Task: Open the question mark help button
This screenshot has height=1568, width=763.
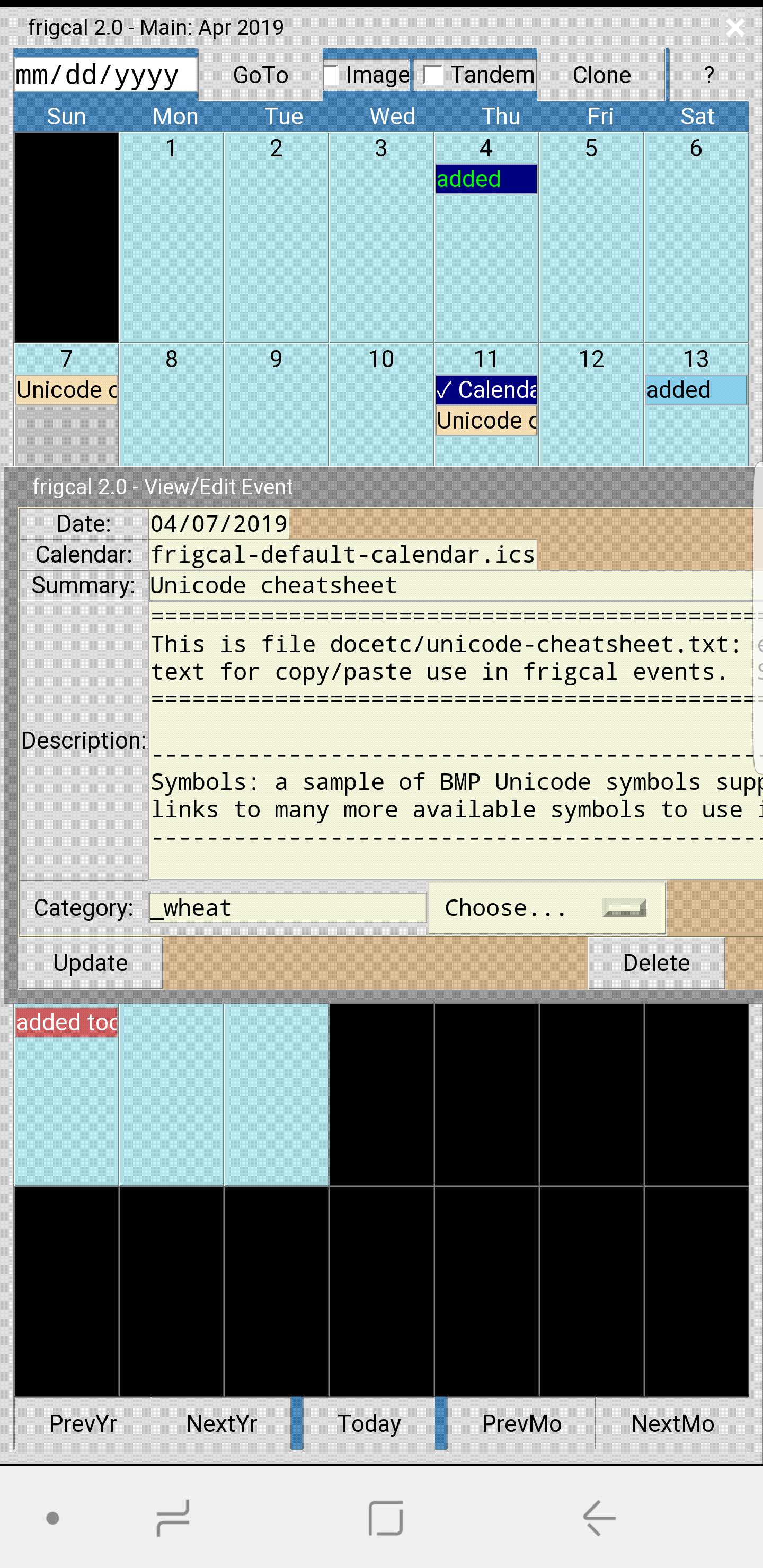Action: [x=708, y=75]
